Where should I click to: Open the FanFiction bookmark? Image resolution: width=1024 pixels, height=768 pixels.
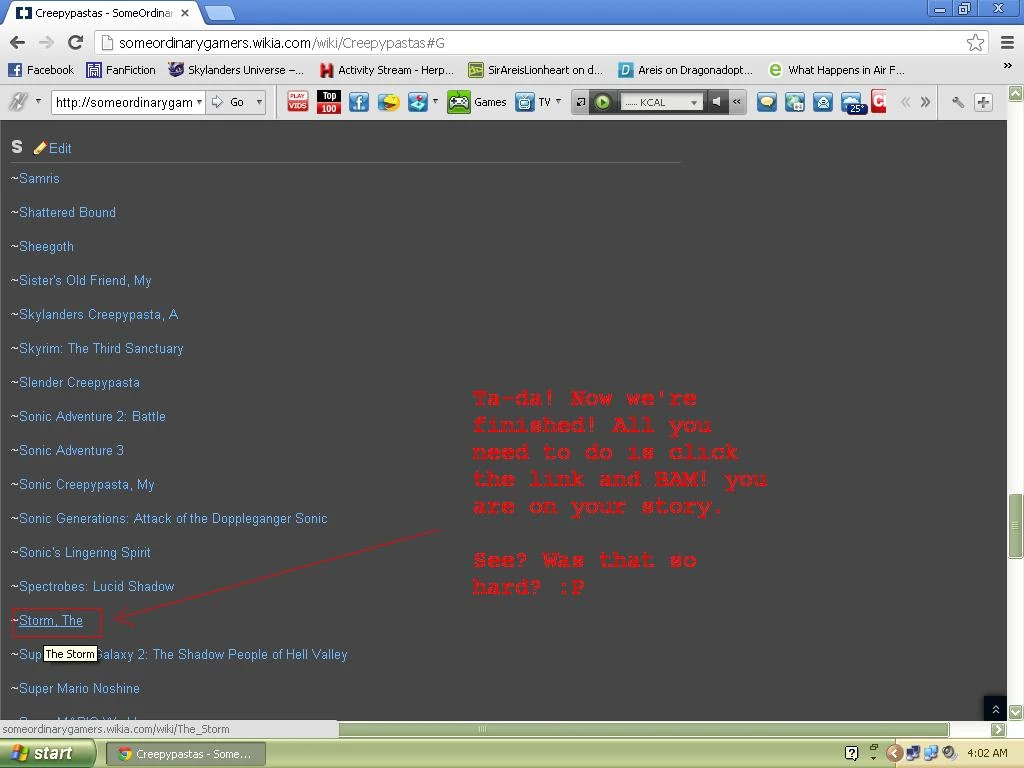[121, 70]
